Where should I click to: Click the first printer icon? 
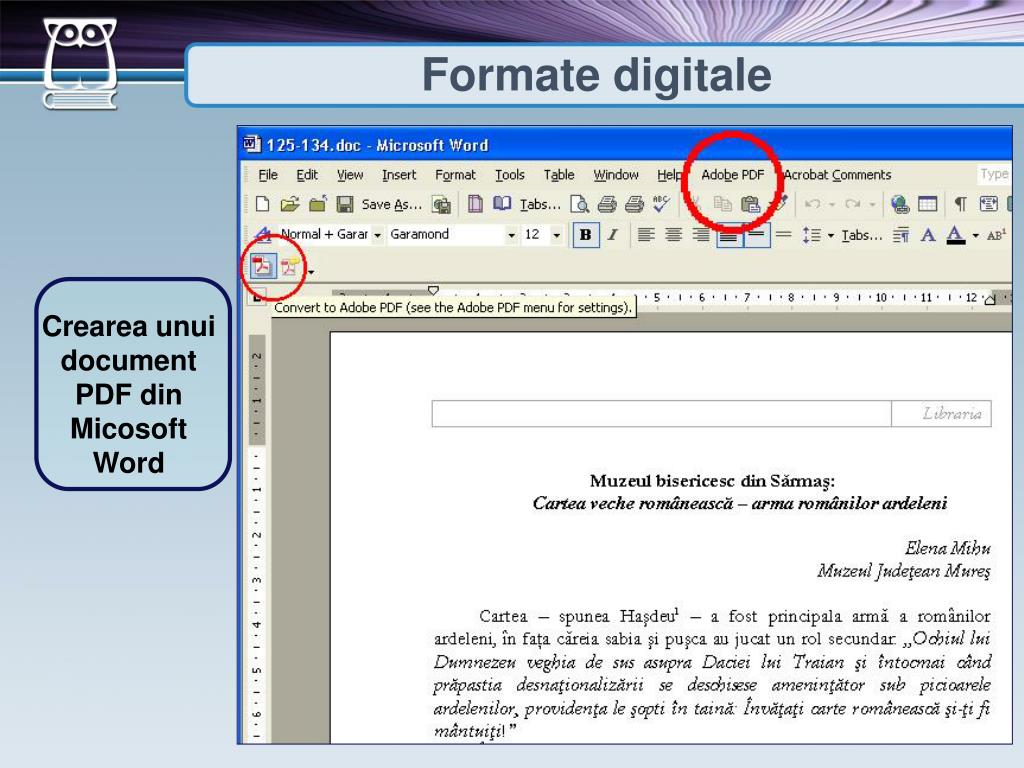coord(607,204)
